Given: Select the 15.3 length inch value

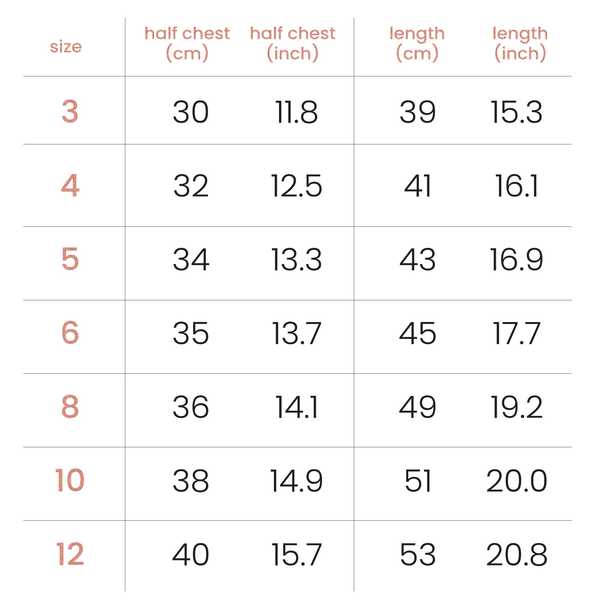Looking at the screenshot, I should (x=517, y=112).
